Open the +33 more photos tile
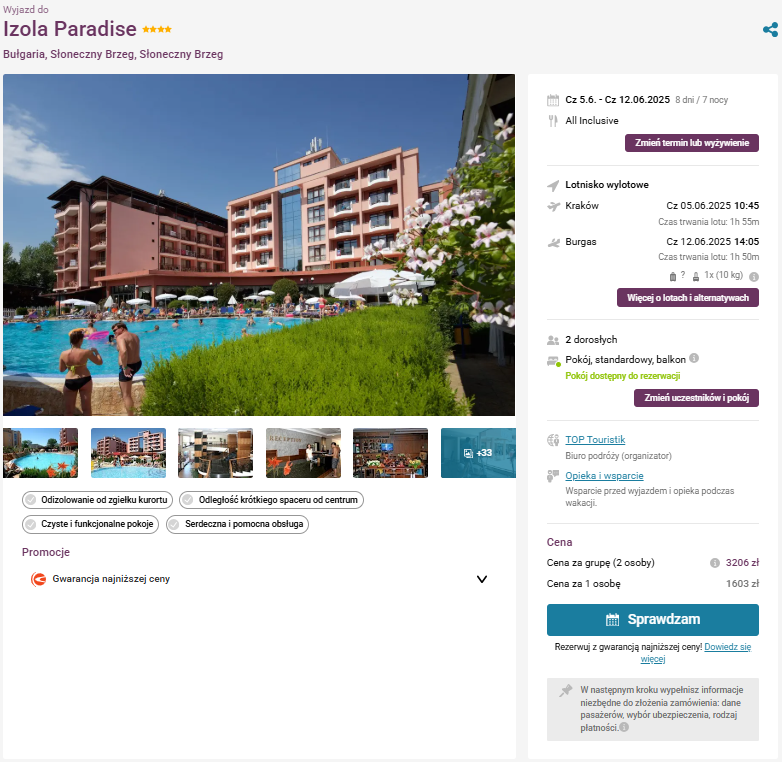Screen dimensions: 782x762 click(x=478, y=453)
